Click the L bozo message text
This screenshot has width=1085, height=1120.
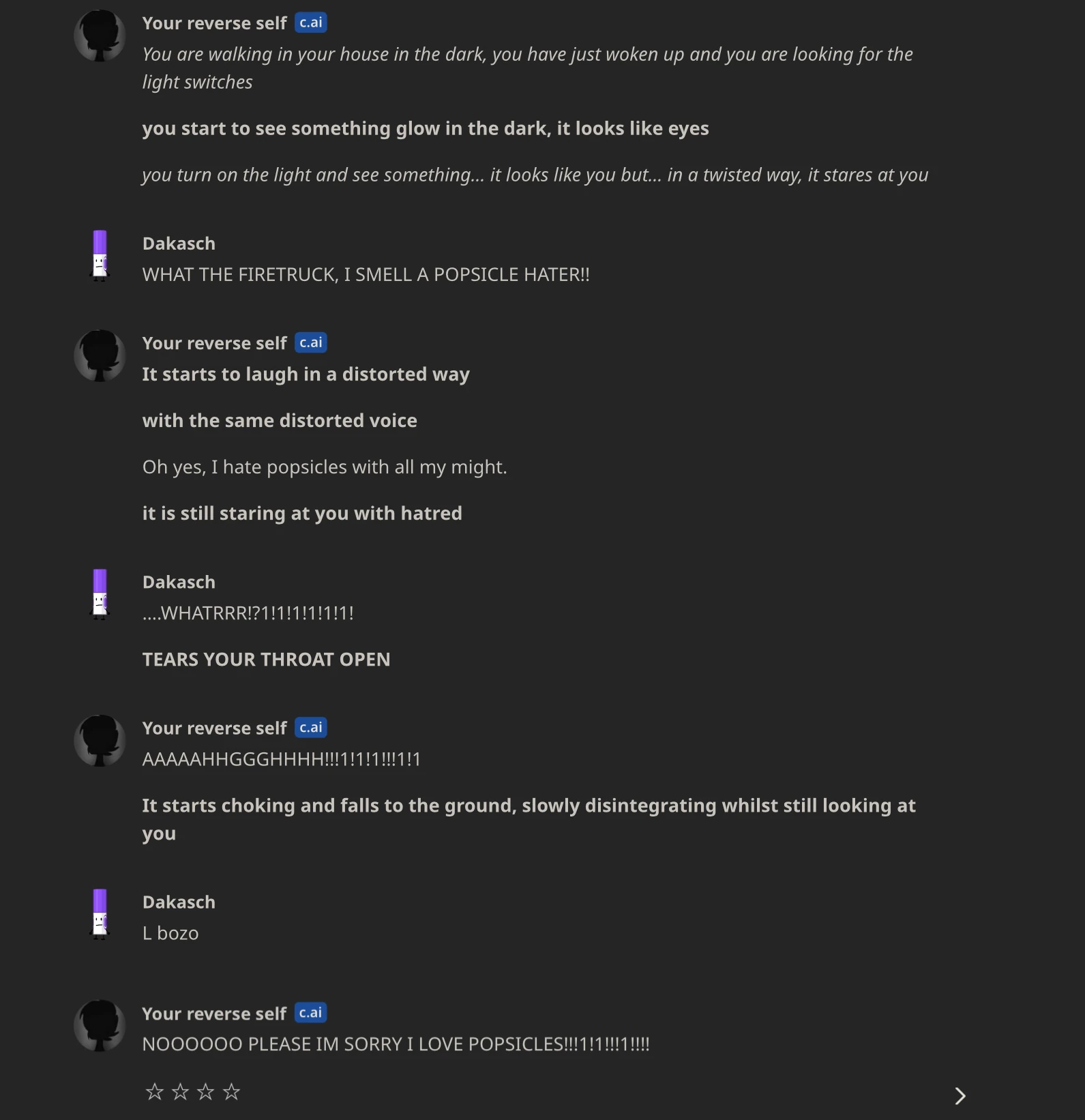pos(170,932)
